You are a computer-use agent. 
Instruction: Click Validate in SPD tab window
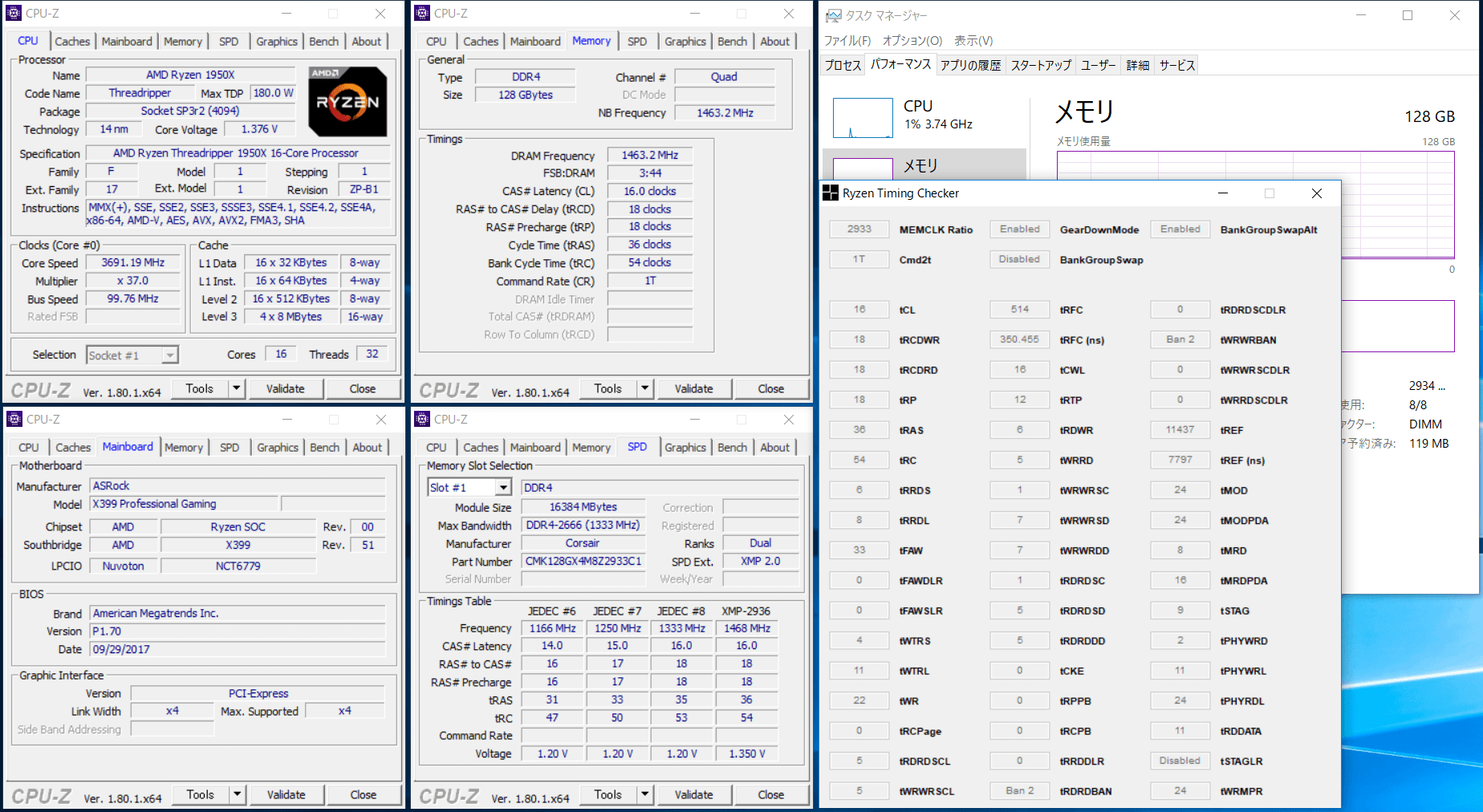(694, 794)
